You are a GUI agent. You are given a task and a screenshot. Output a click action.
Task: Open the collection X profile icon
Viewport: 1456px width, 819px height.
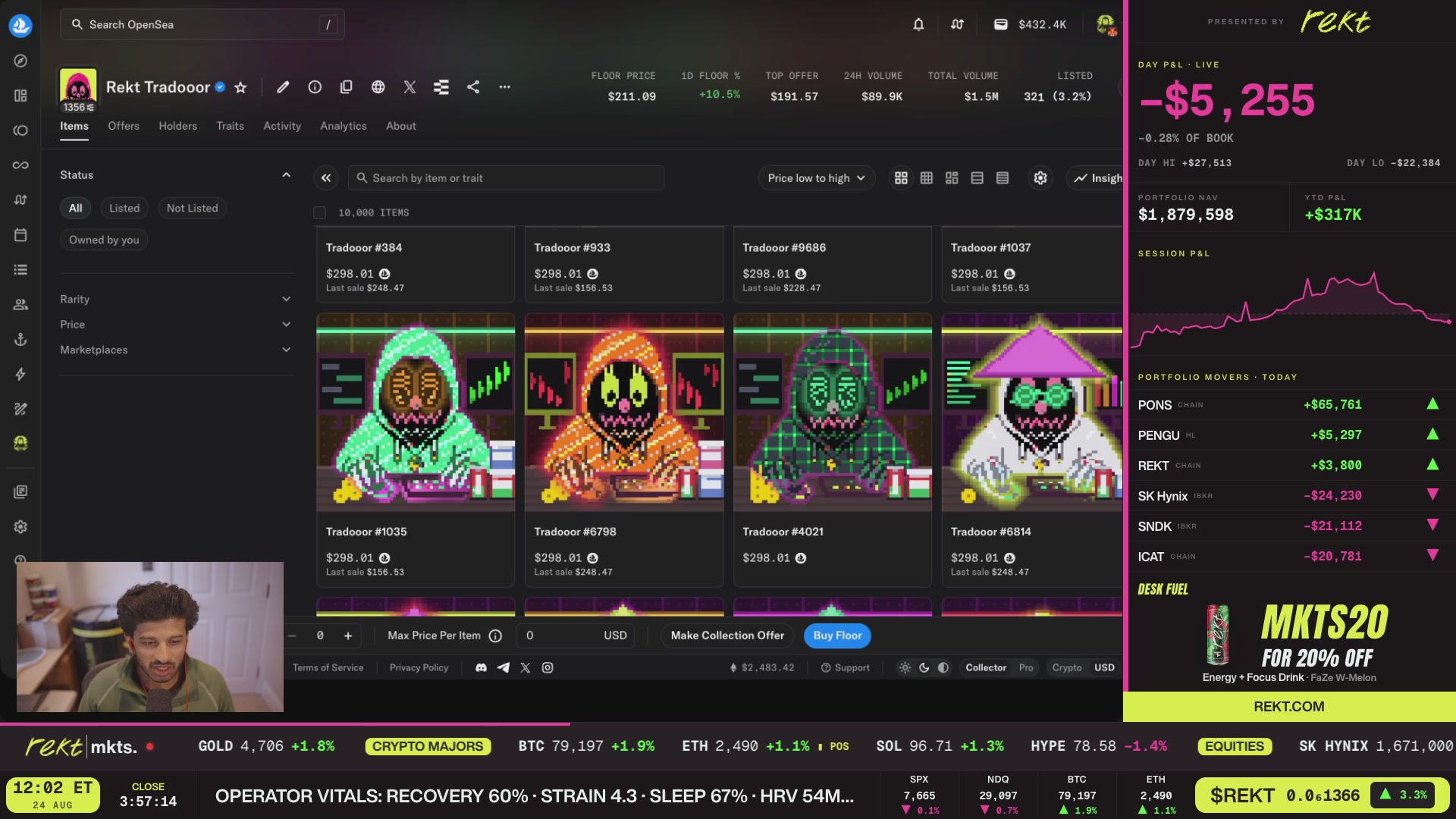pos(409,87)
